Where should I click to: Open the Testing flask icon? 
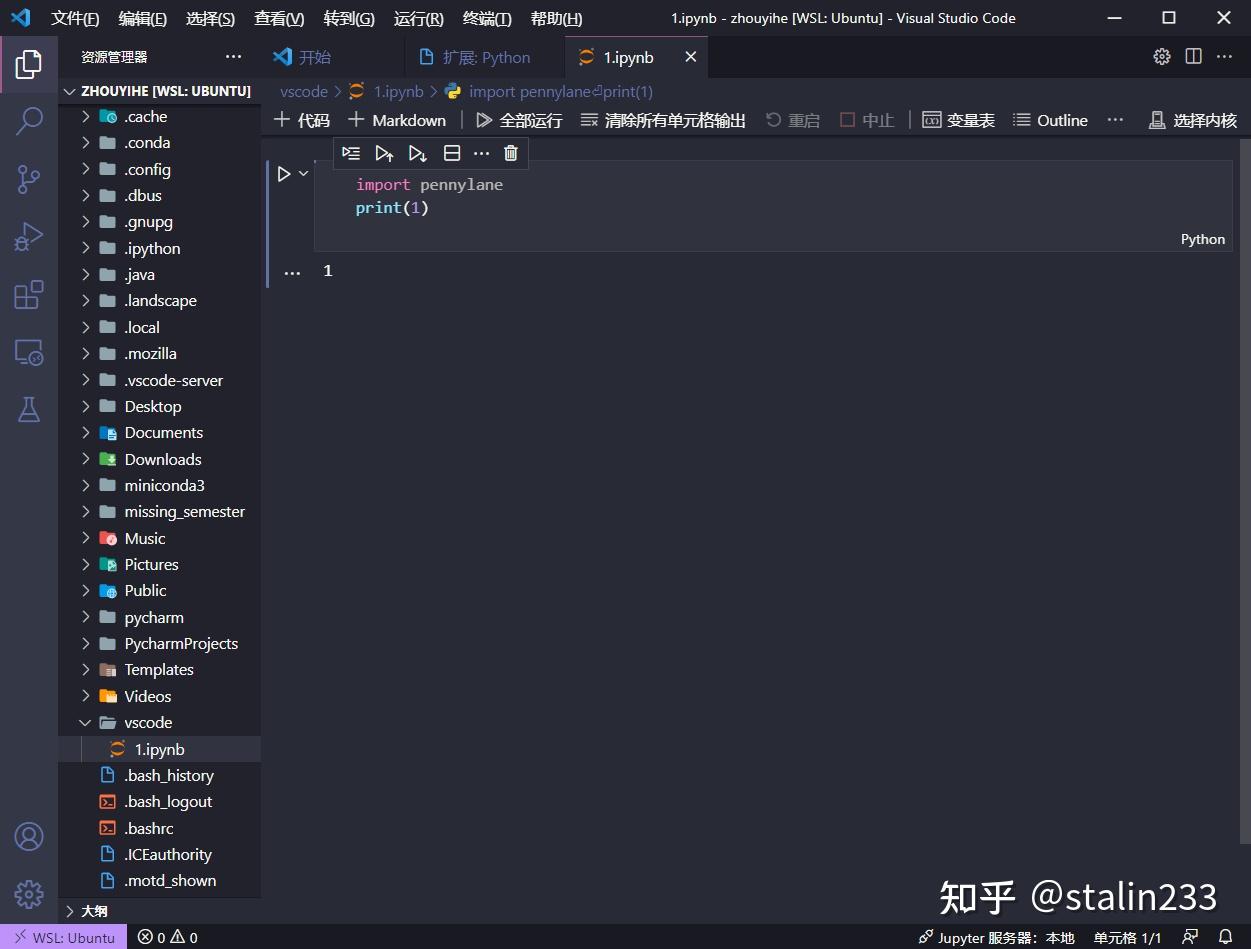point(29,409)
